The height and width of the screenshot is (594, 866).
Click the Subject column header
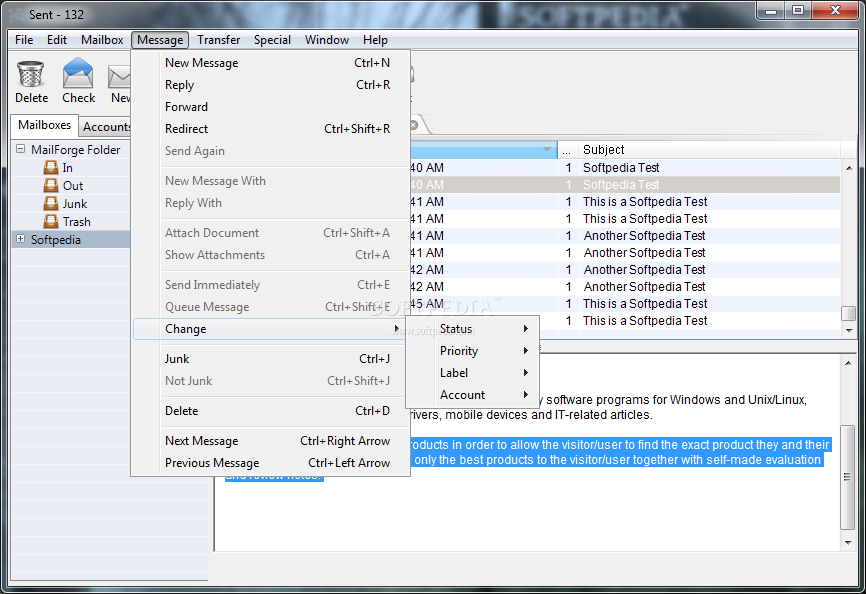point(709,150)
